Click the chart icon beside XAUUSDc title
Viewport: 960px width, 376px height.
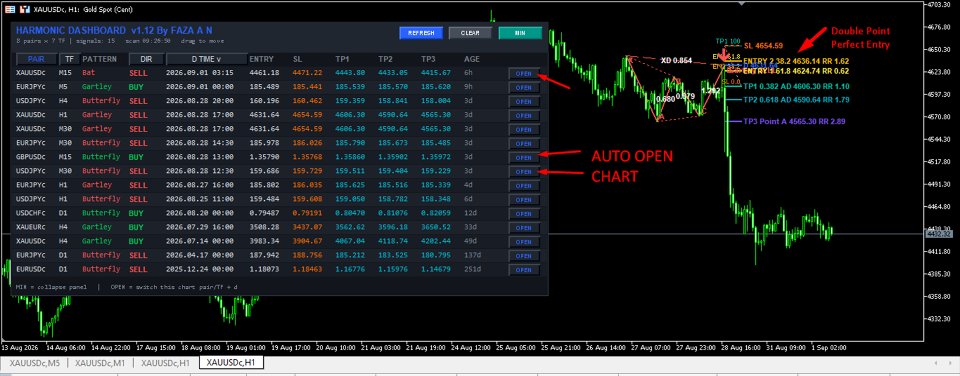pyautogui.click(x=25, y=9)
